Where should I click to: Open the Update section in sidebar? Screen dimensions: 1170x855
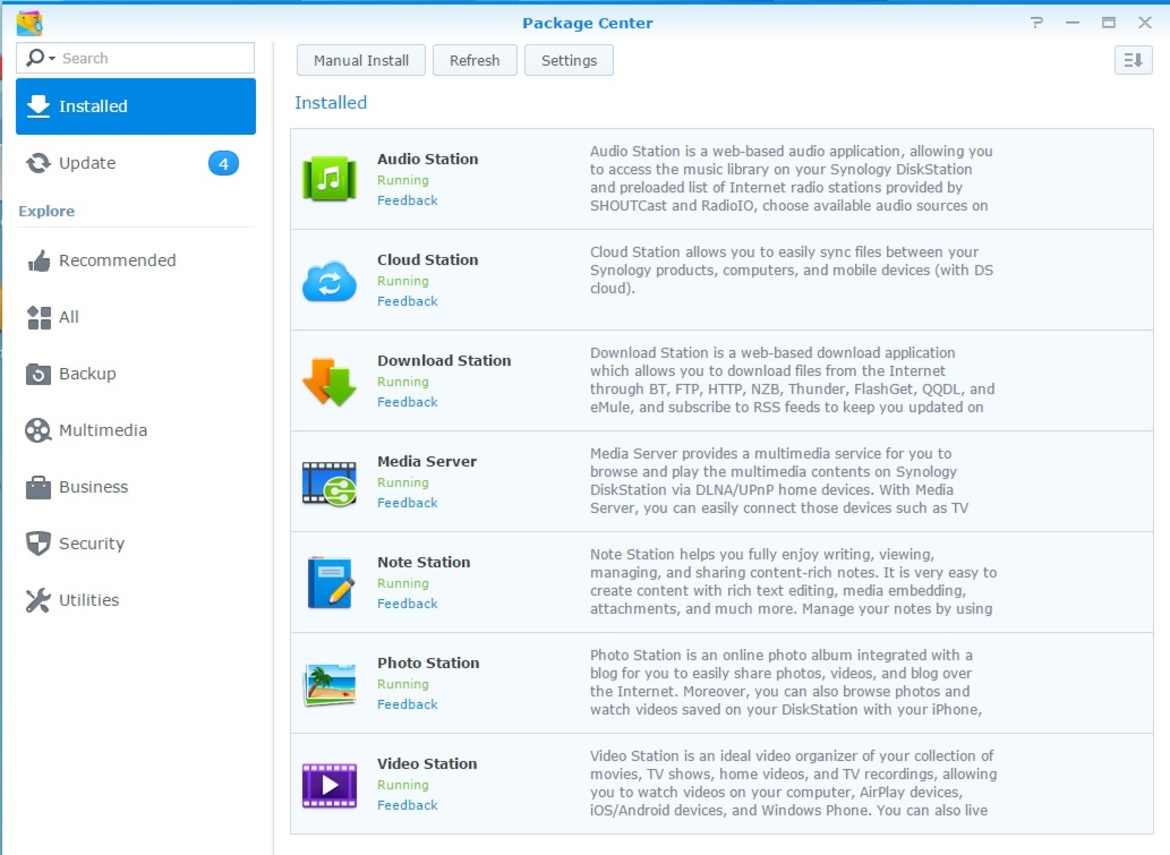click(136, 163)
